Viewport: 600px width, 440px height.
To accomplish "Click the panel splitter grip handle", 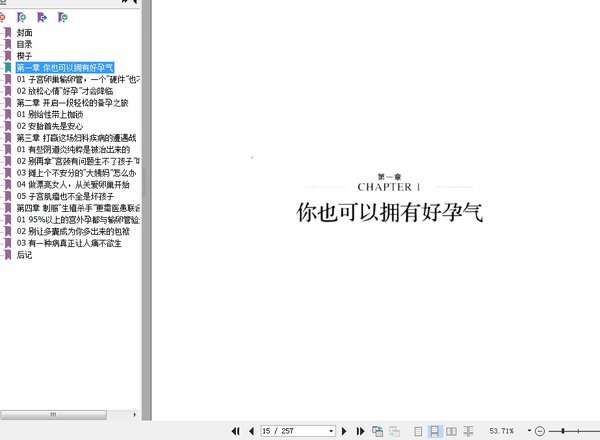I will (x=144, y=181).
